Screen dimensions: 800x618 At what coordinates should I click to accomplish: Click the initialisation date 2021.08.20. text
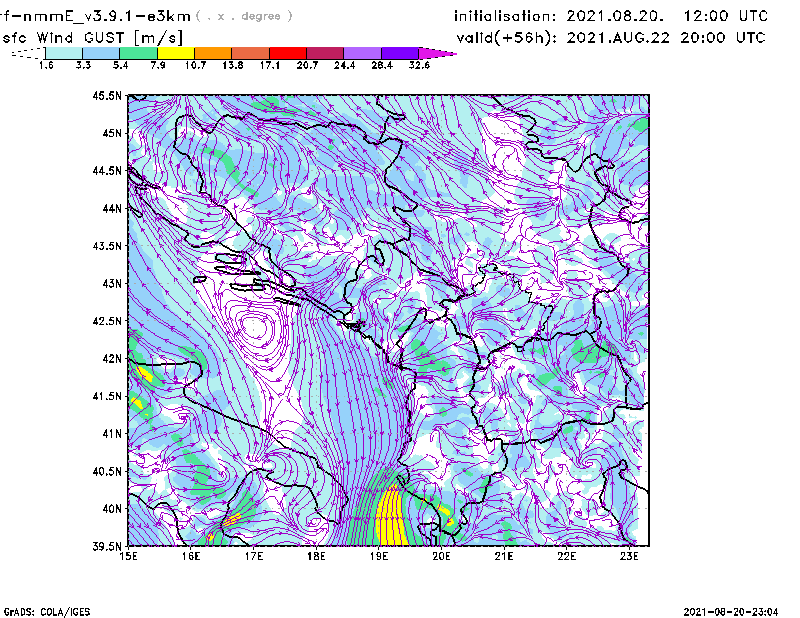pyautogui.click(x=615, y=16)
